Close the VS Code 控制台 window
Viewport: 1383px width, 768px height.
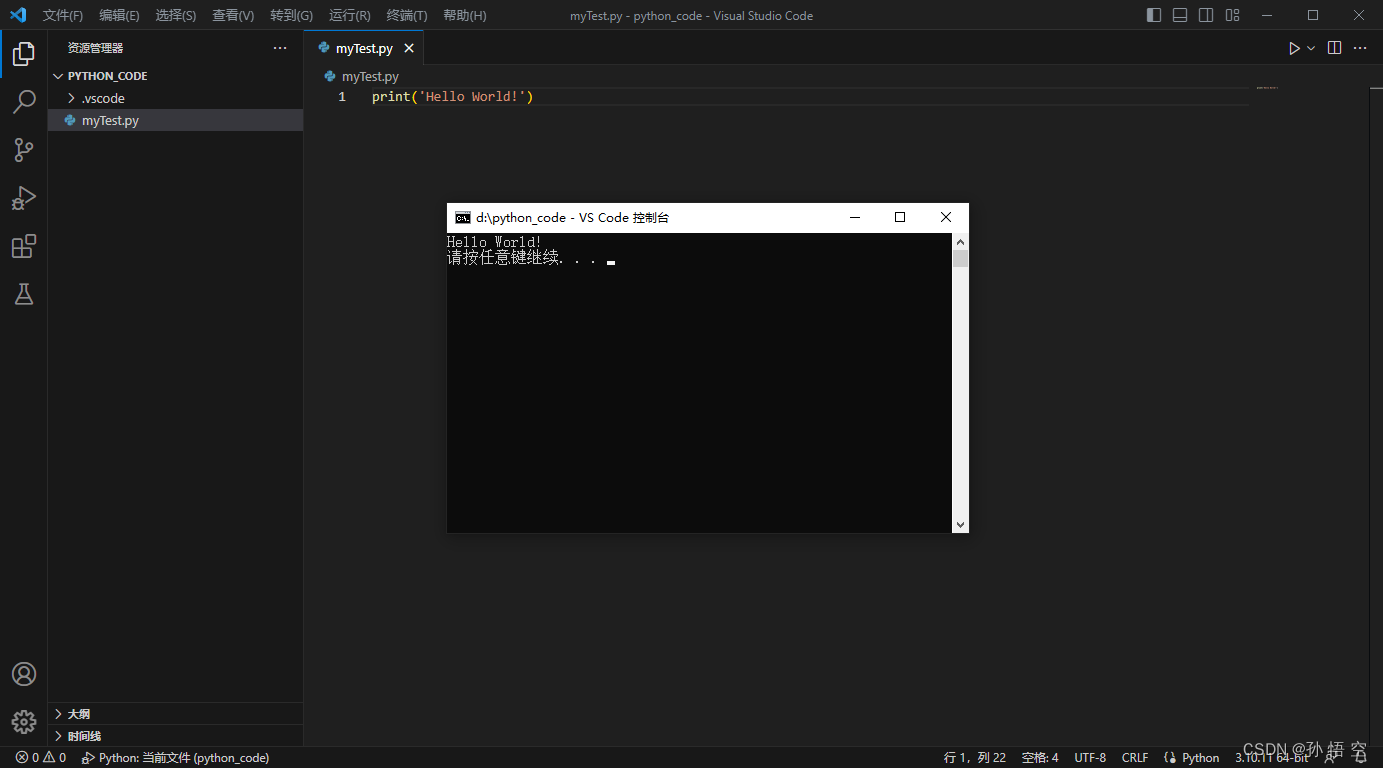pos(946,217)
